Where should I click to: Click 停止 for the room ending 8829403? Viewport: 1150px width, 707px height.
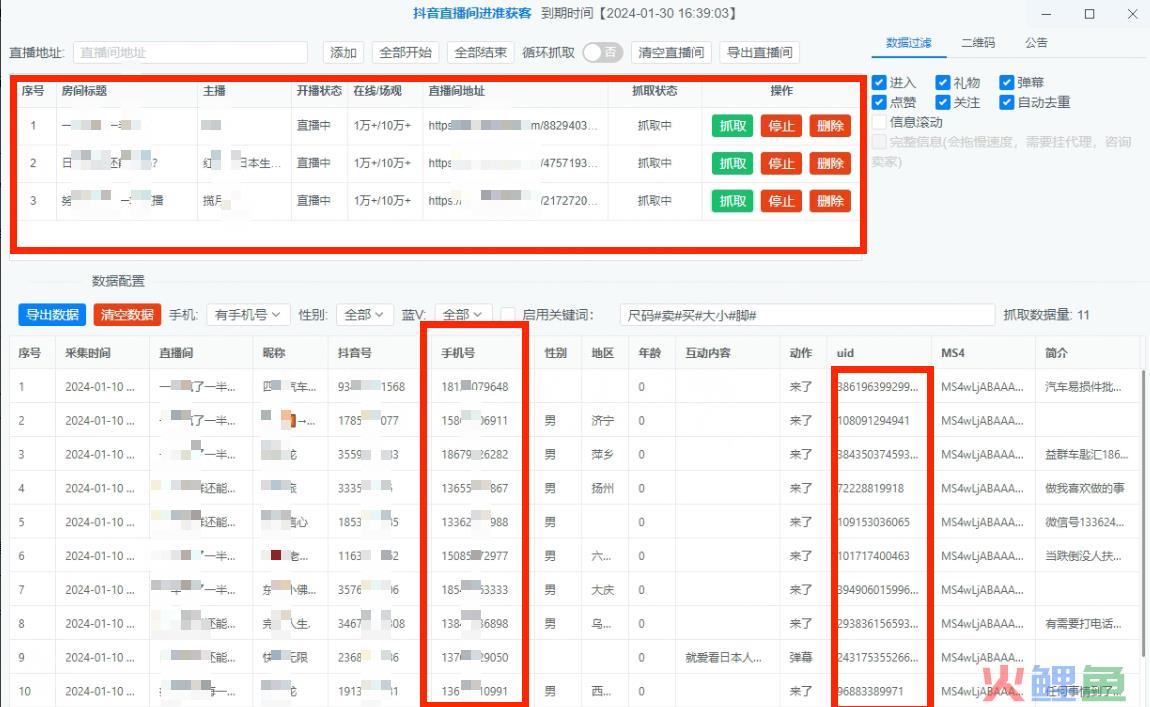[x=781, y=126]
